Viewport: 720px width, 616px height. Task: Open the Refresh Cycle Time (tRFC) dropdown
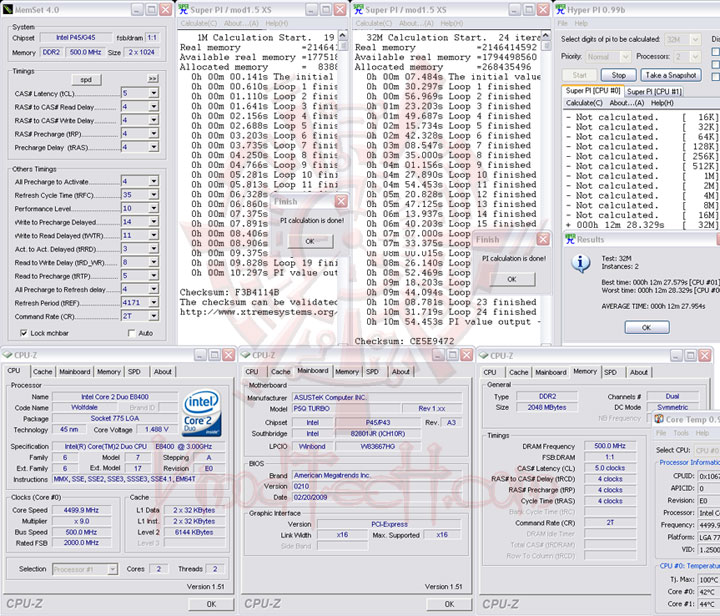[153, 195]
